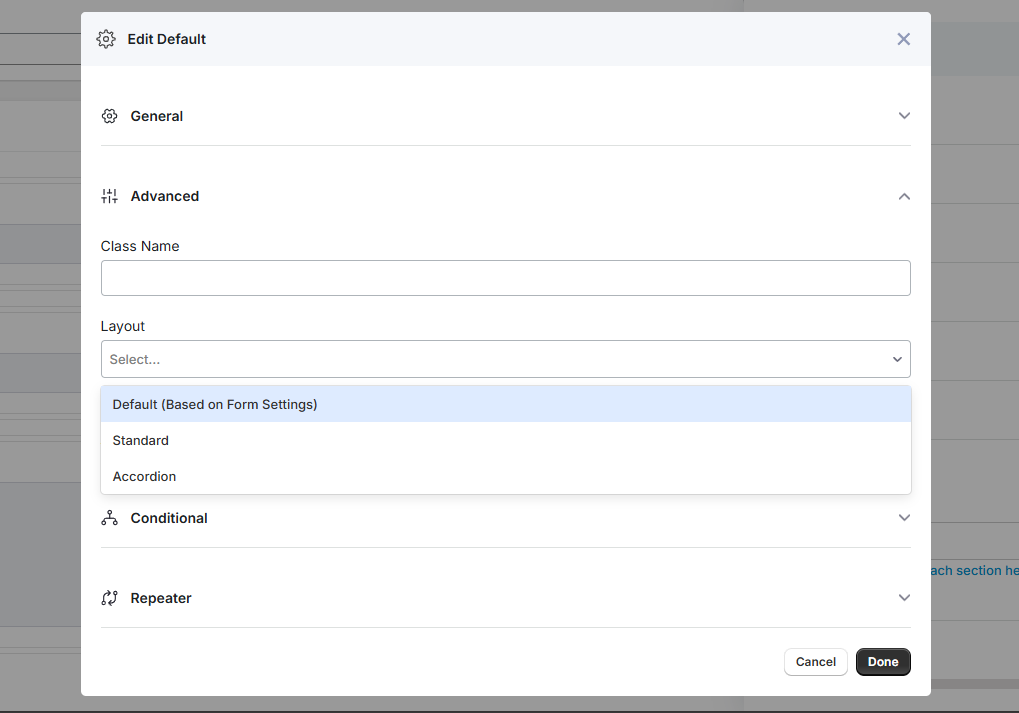This screenshot has width=1019, height=713.
Task: Click the General section heading text
Action: point(157,116)
